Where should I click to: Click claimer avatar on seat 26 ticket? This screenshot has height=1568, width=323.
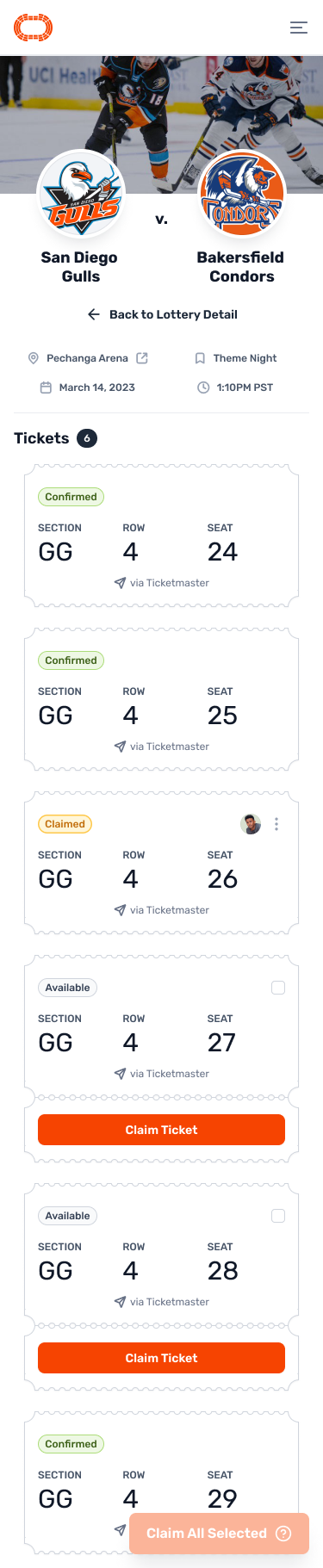tap(251, 824)
